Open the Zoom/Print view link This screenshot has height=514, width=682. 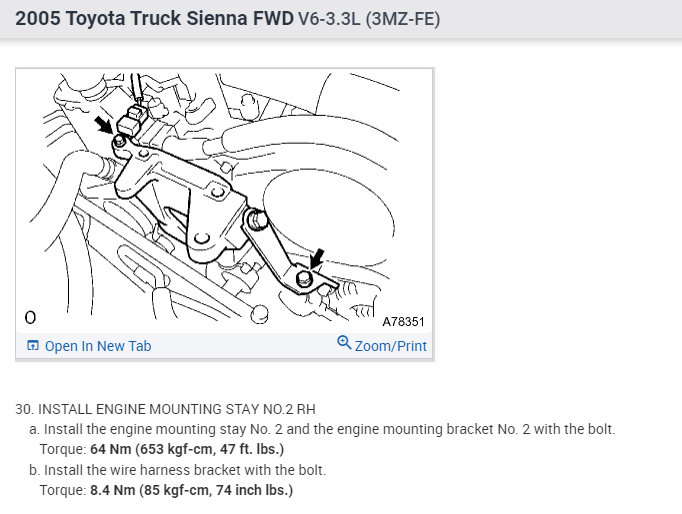pyautogui.click(x=390, y=346)
